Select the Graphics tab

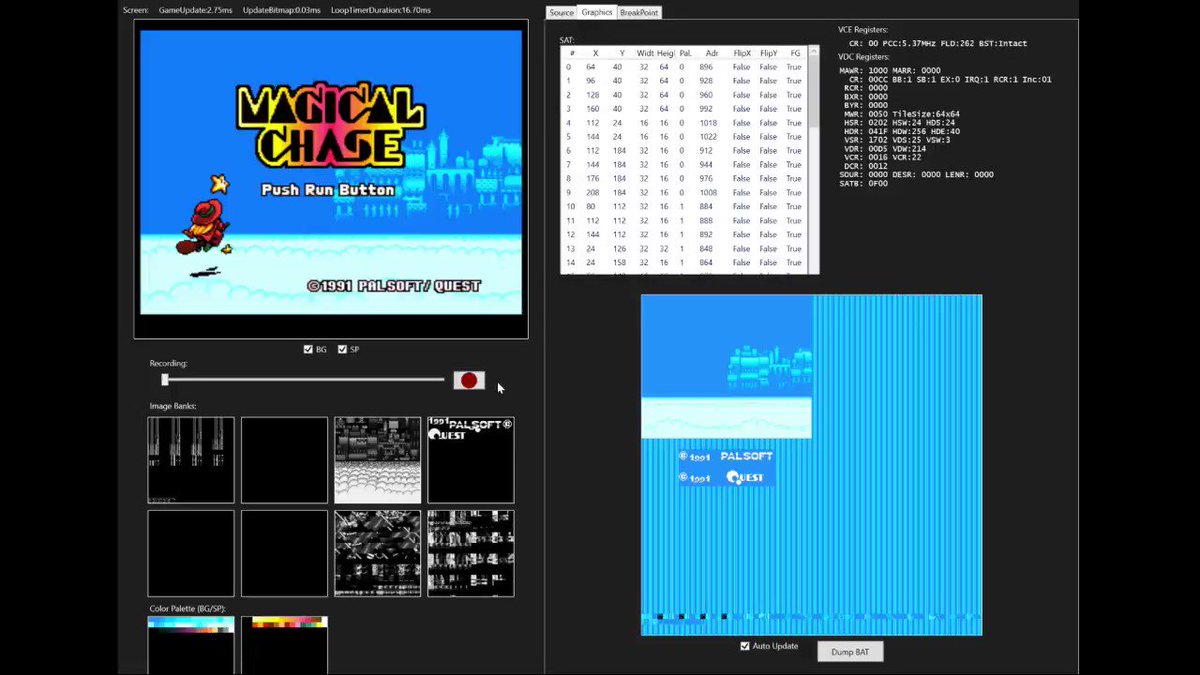(597, 12)
